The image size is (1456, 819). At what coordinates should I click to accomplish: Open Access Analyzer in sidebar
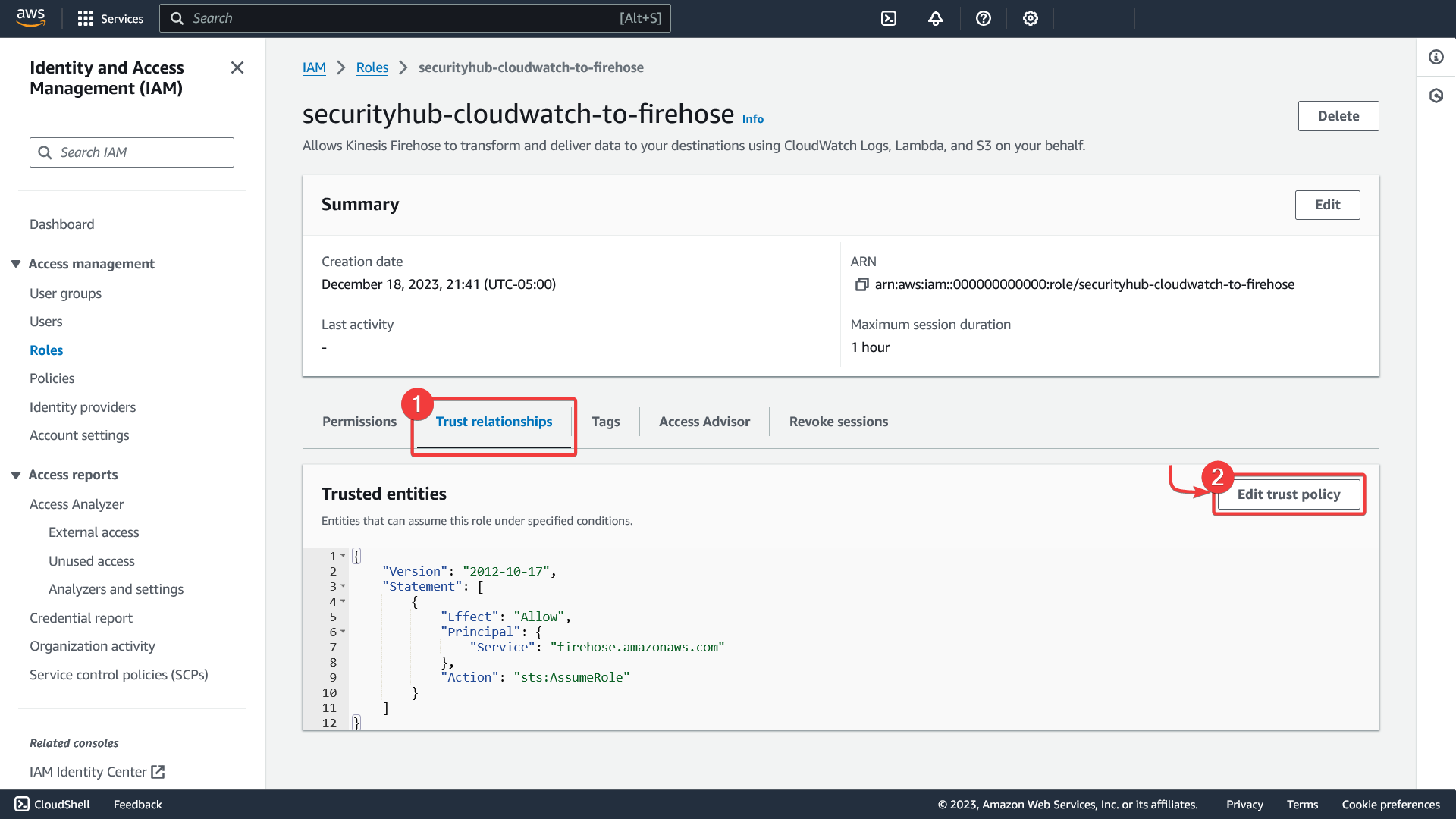[x=77, y=504]
